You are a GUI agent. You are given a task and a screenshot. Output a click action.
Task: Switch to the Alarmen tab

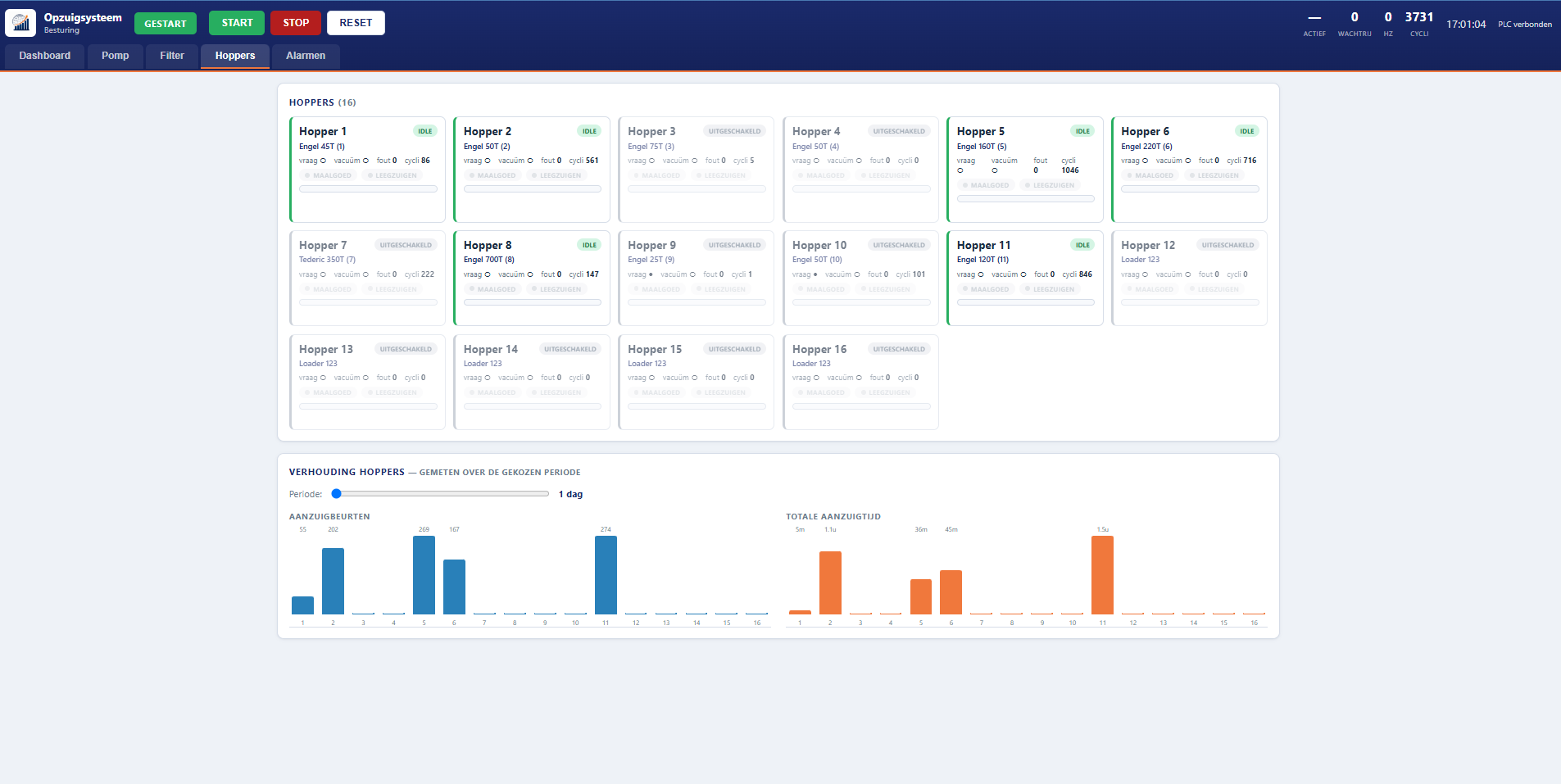[306, 56]
